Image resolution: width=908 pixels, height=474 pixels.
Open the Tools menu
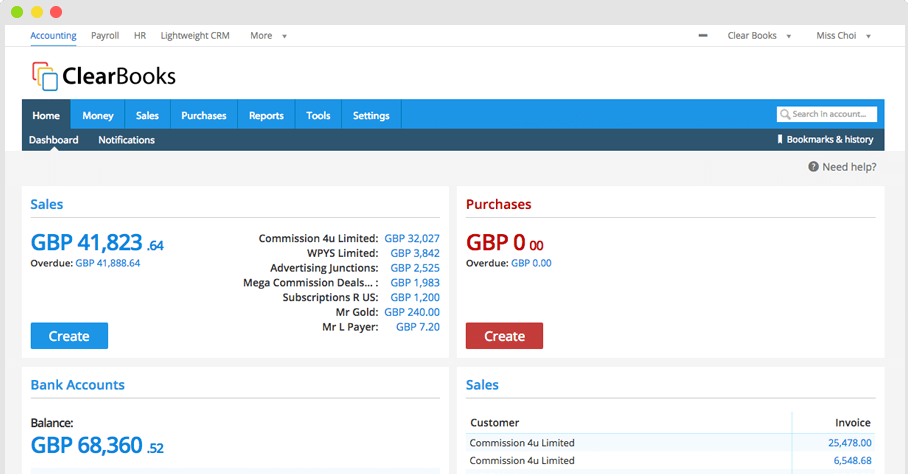pyautogui.click(x=318, y=115)
